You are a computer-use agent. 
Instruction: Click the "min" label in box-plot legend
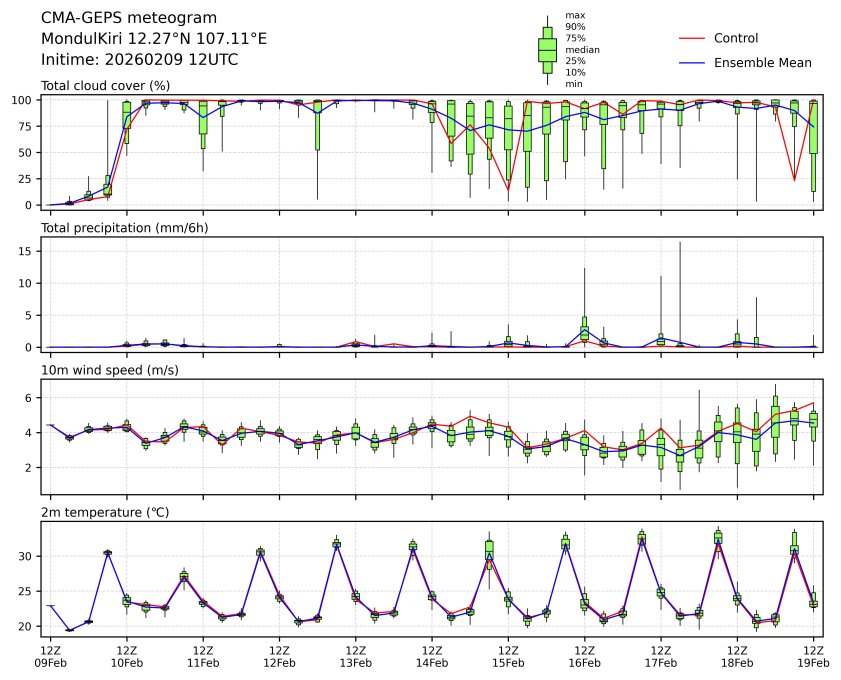[x=574, y=84]
